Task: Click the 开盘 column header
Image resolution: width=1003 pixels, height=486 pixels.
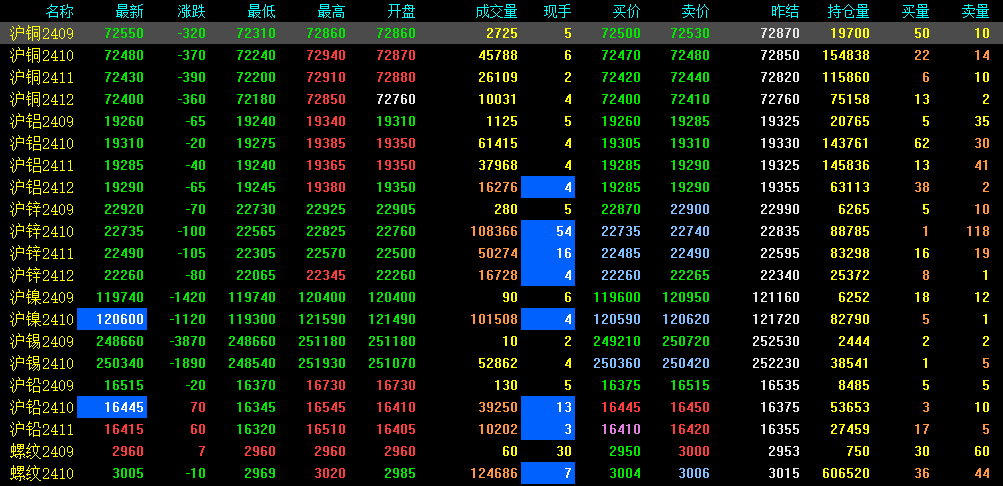Action: click(402, 11)
